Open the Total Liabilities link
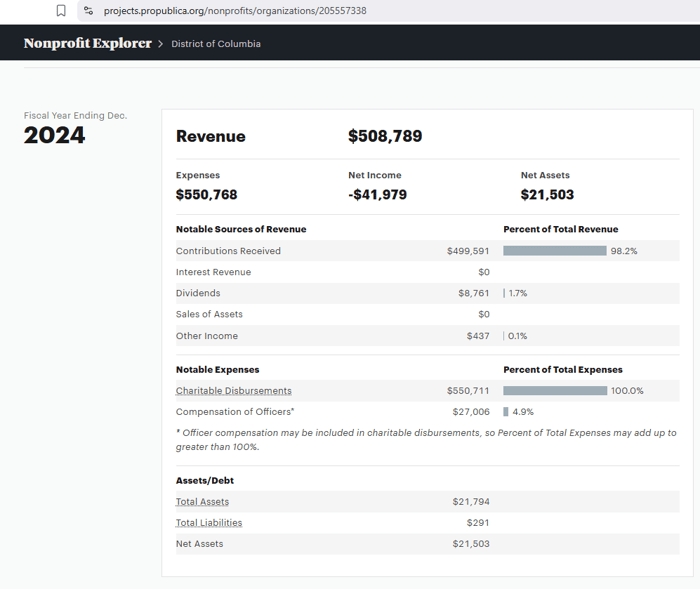700x589 pixels. pyautogui.click(x=209, y=523)
